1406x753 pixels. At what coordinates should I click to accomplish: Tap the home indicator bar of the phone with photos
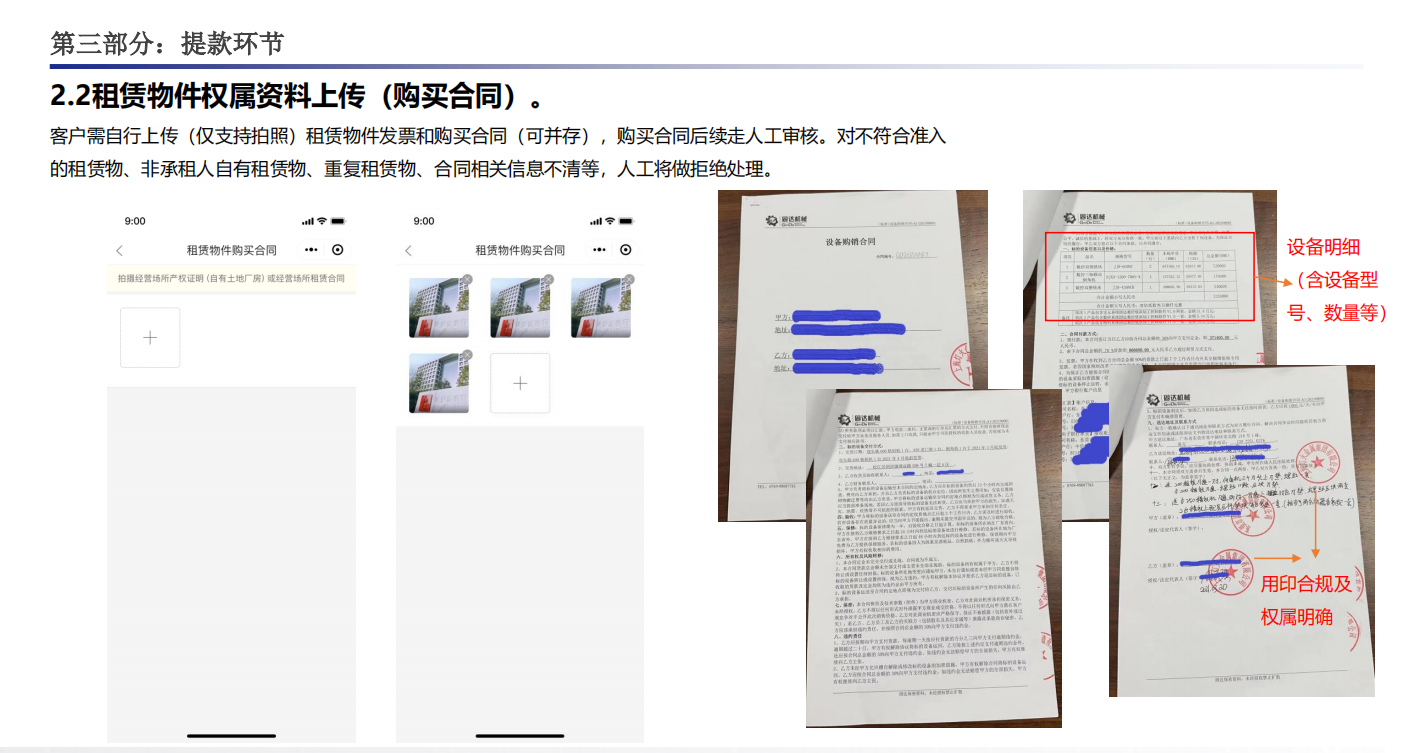tap(520, 736)
